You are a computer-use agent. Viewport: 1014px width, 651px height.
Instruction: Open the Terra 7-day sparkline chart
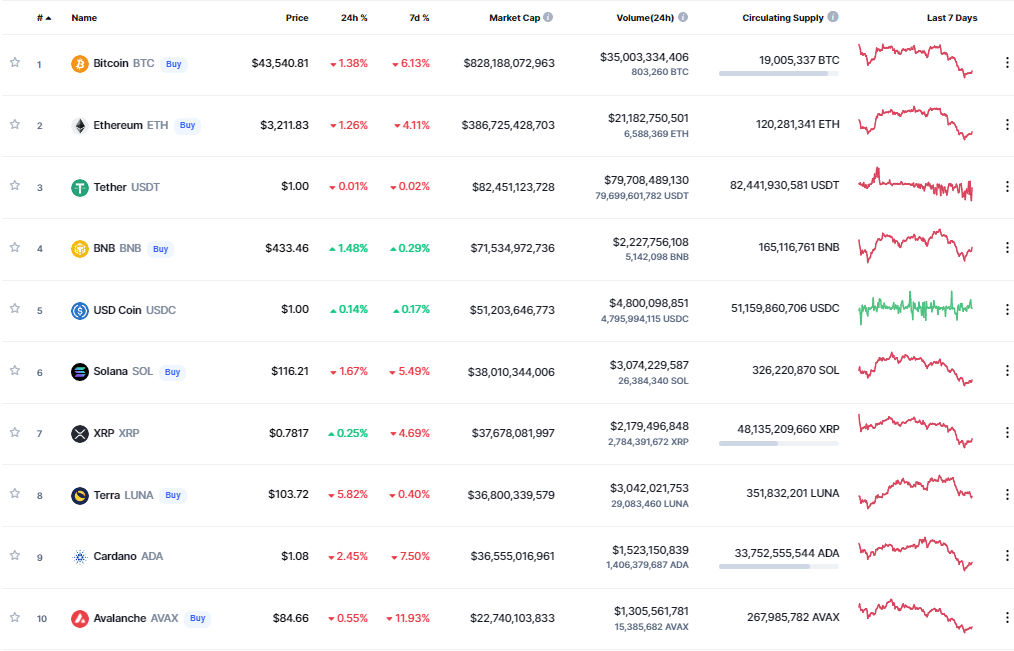(x=915, y=492)
